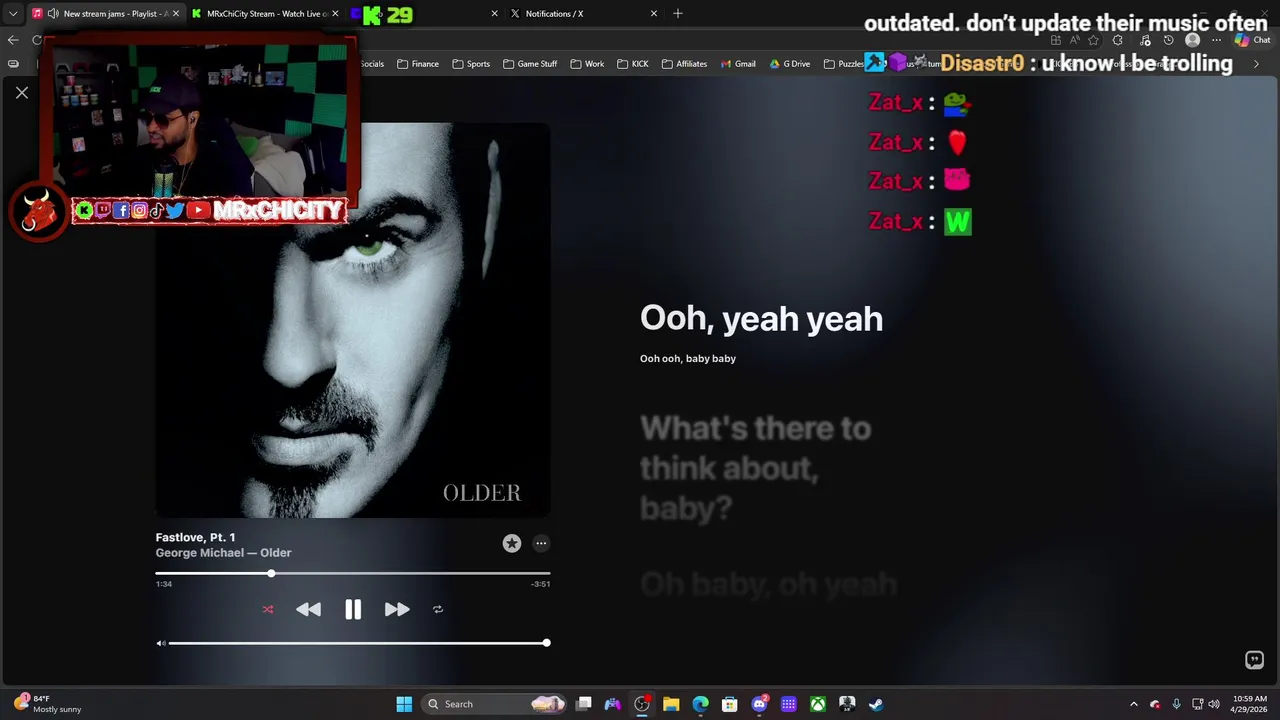The image size is (1280, 720).
Task: Open Steam from the taskbar
Action: click(876, 704)
